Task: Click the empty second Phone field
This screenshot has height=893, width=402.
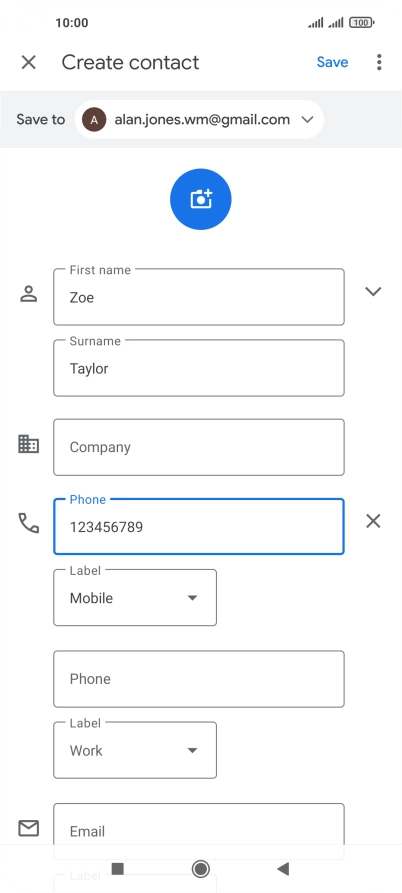Action: [x=199, y=679]
